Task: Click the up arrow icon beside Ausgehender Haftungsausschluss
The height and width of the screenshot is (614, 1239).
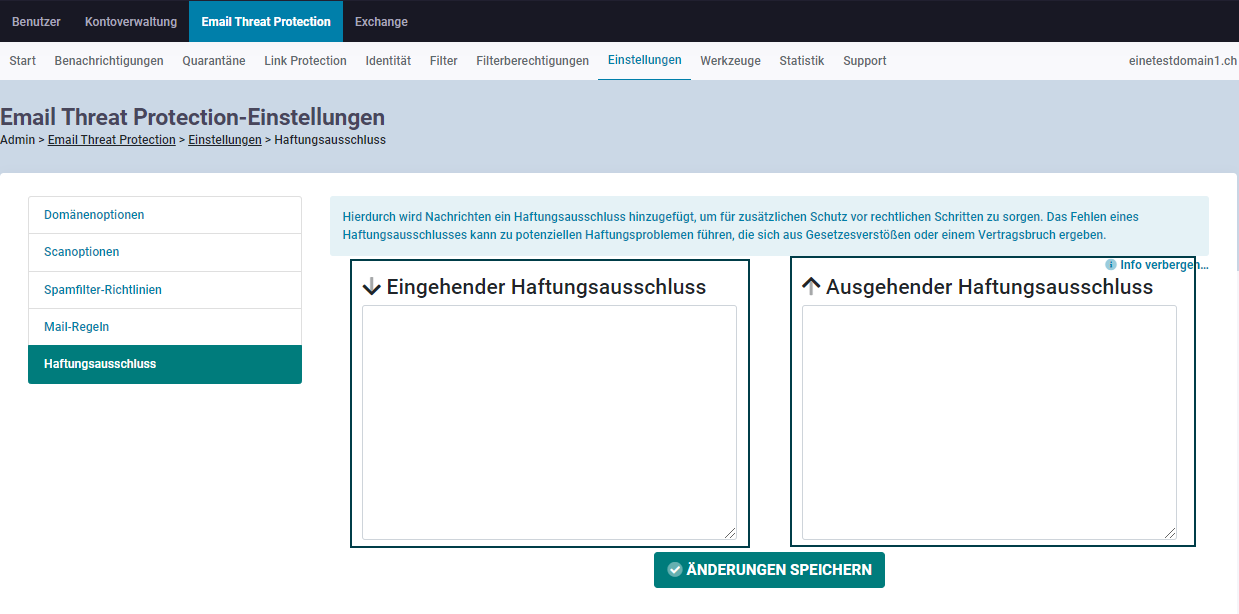Action: 811,287
